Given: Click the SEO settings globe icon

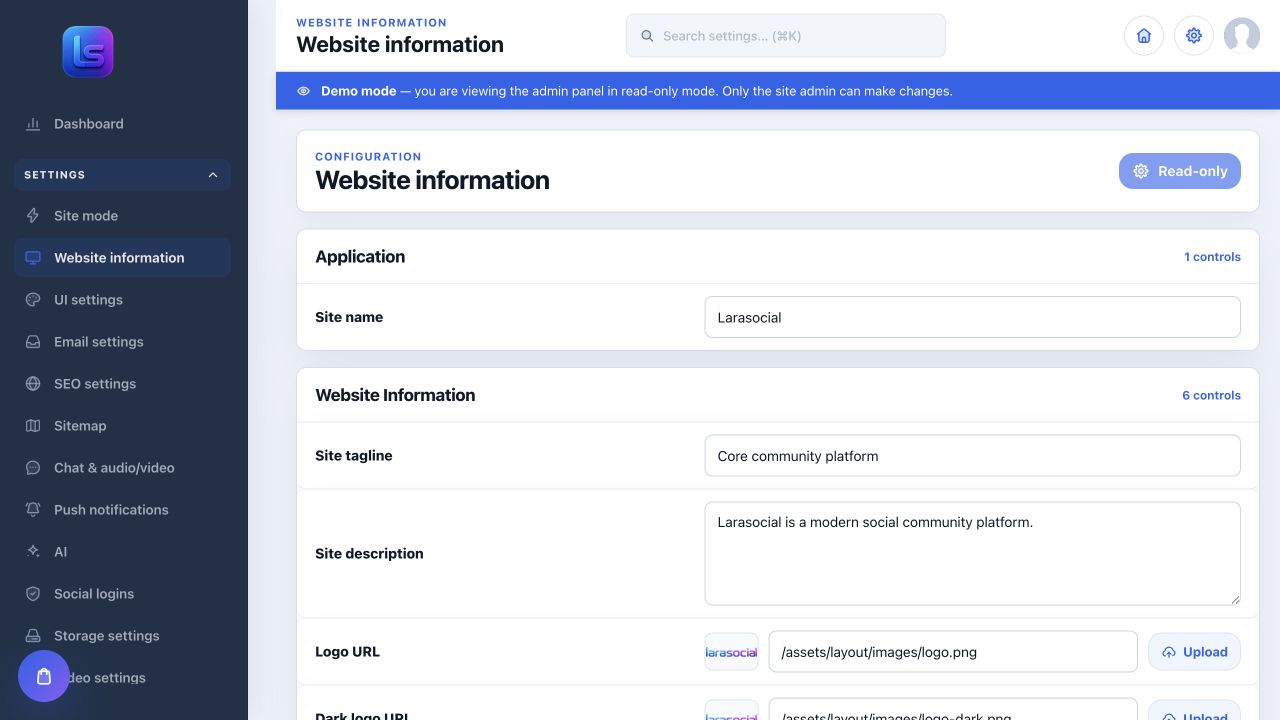Looking at the screenshot, I should coord(33,384).
